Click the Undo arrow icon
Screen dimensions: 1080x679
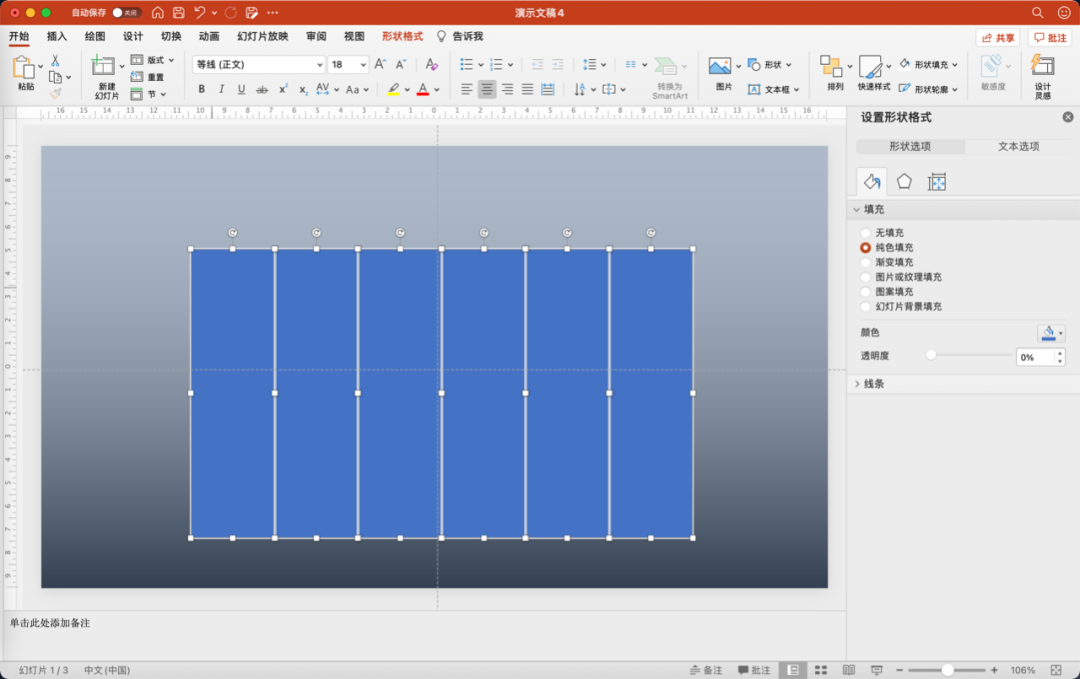[200, 12]
